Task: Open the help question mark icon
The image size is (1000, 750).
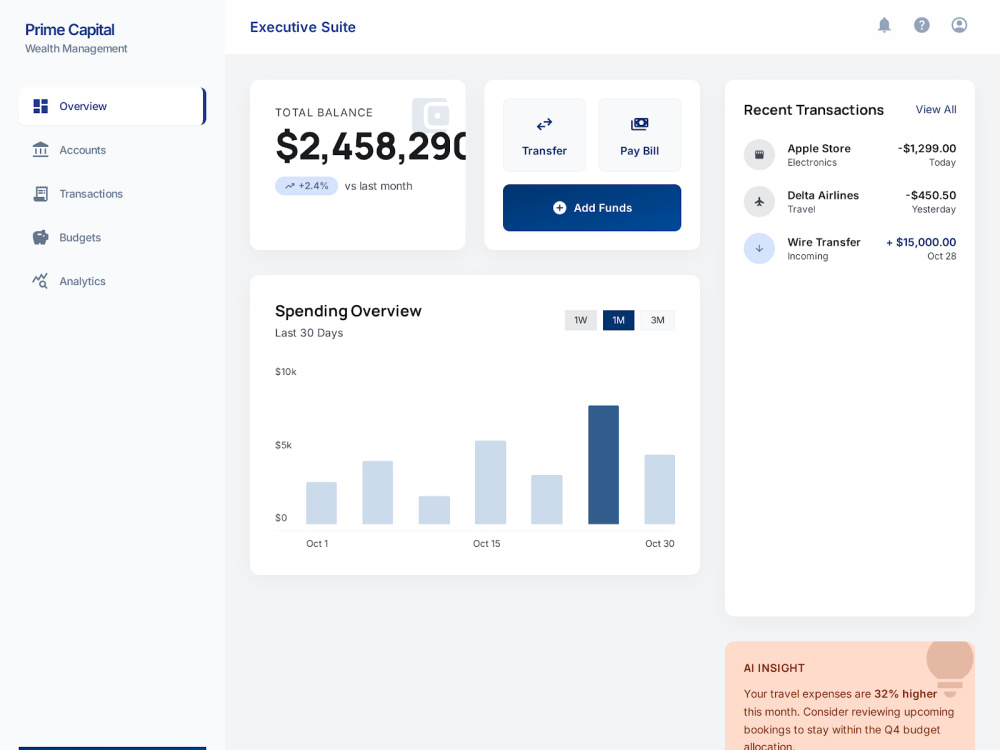Action: [922, 25]
